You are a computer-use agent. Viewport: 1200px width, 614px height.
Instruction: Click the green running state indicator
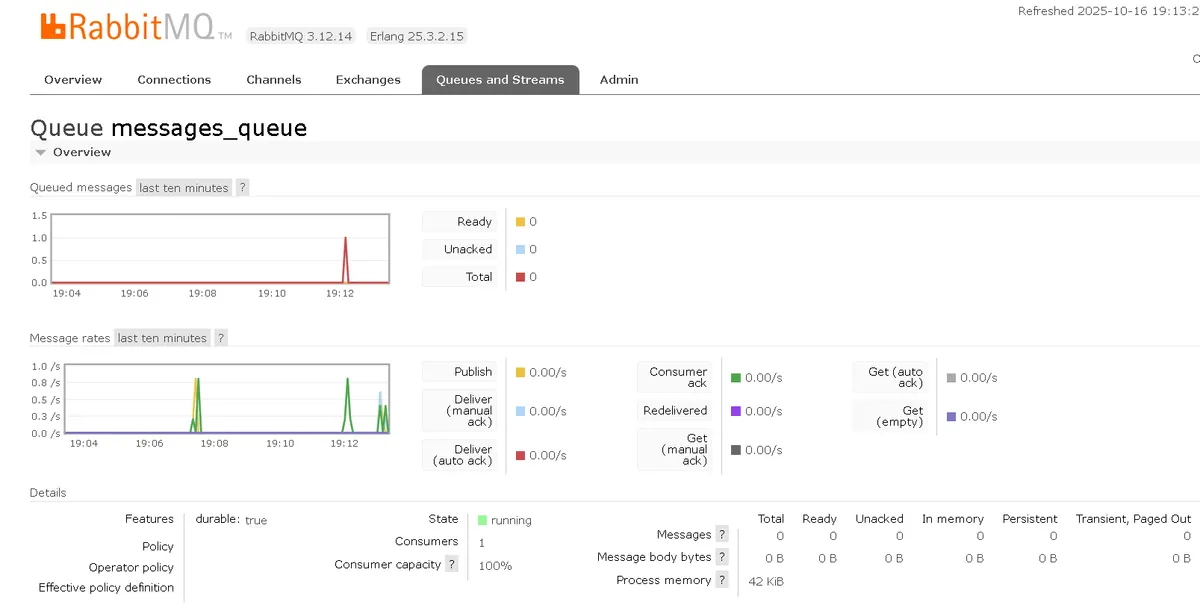[x=482, y=520]
